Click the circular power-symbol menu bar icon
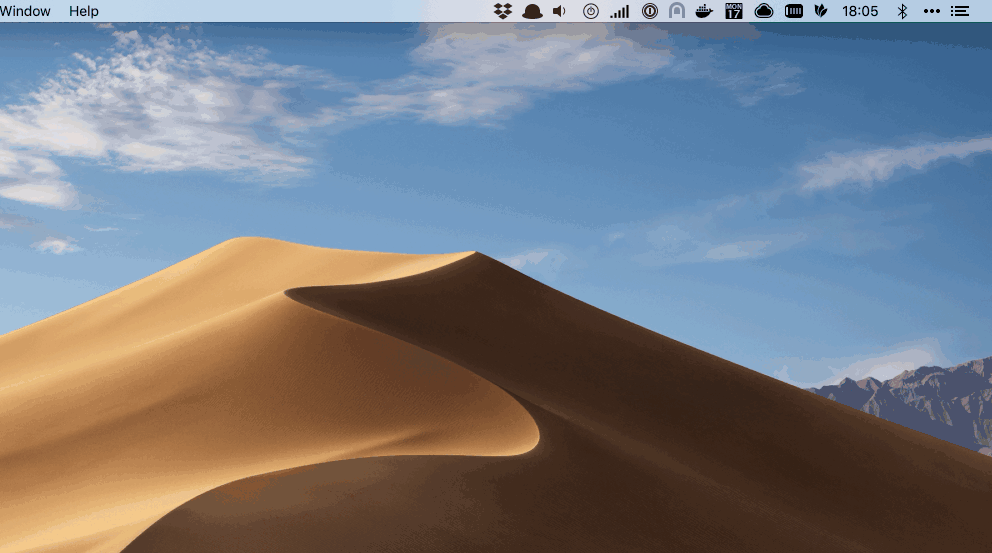Image resolution: width=992 pixels, height=553 pixels. point(591,11)
